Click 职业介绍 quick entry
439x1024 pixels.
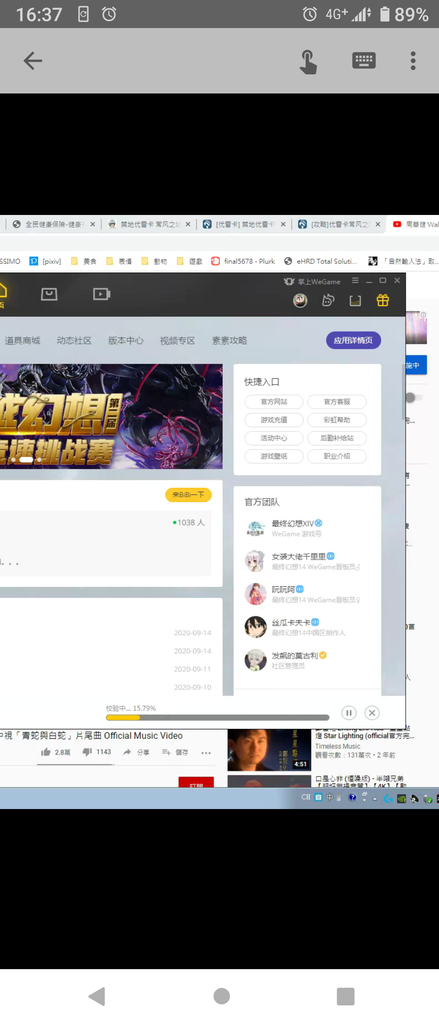coord(337,456)
